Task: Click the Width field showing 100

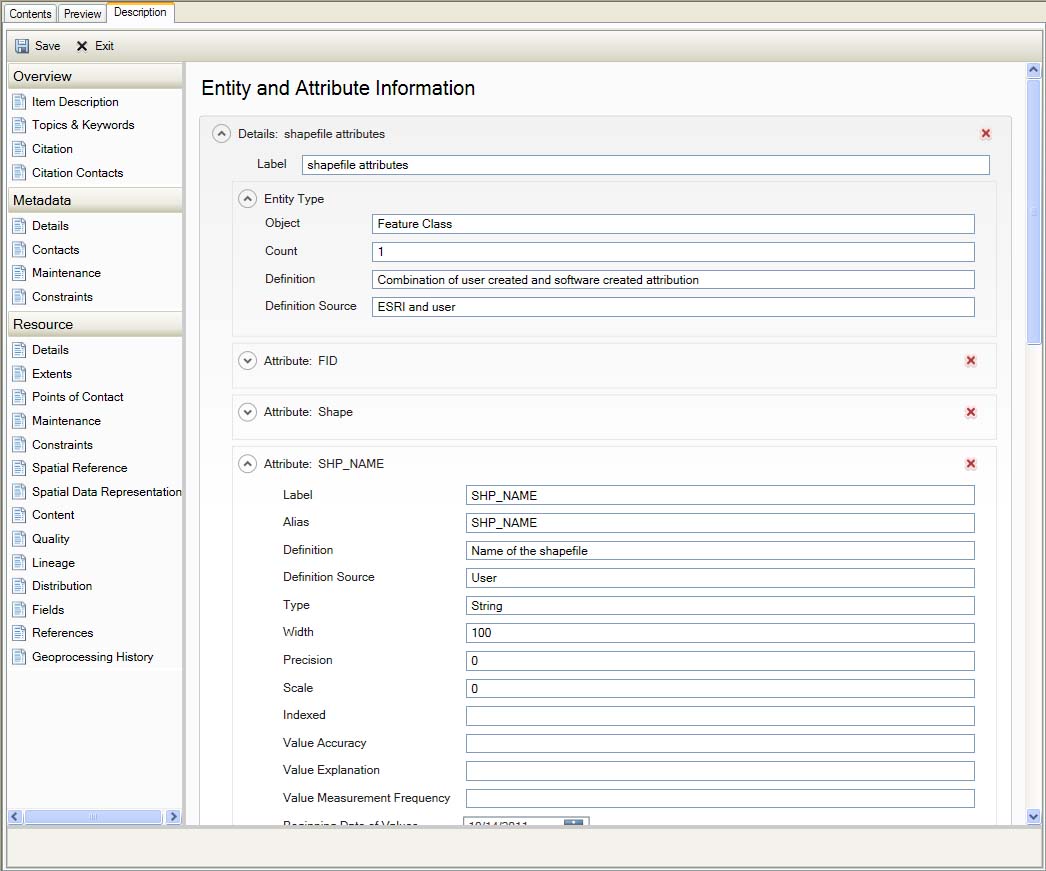Action: 719,633
